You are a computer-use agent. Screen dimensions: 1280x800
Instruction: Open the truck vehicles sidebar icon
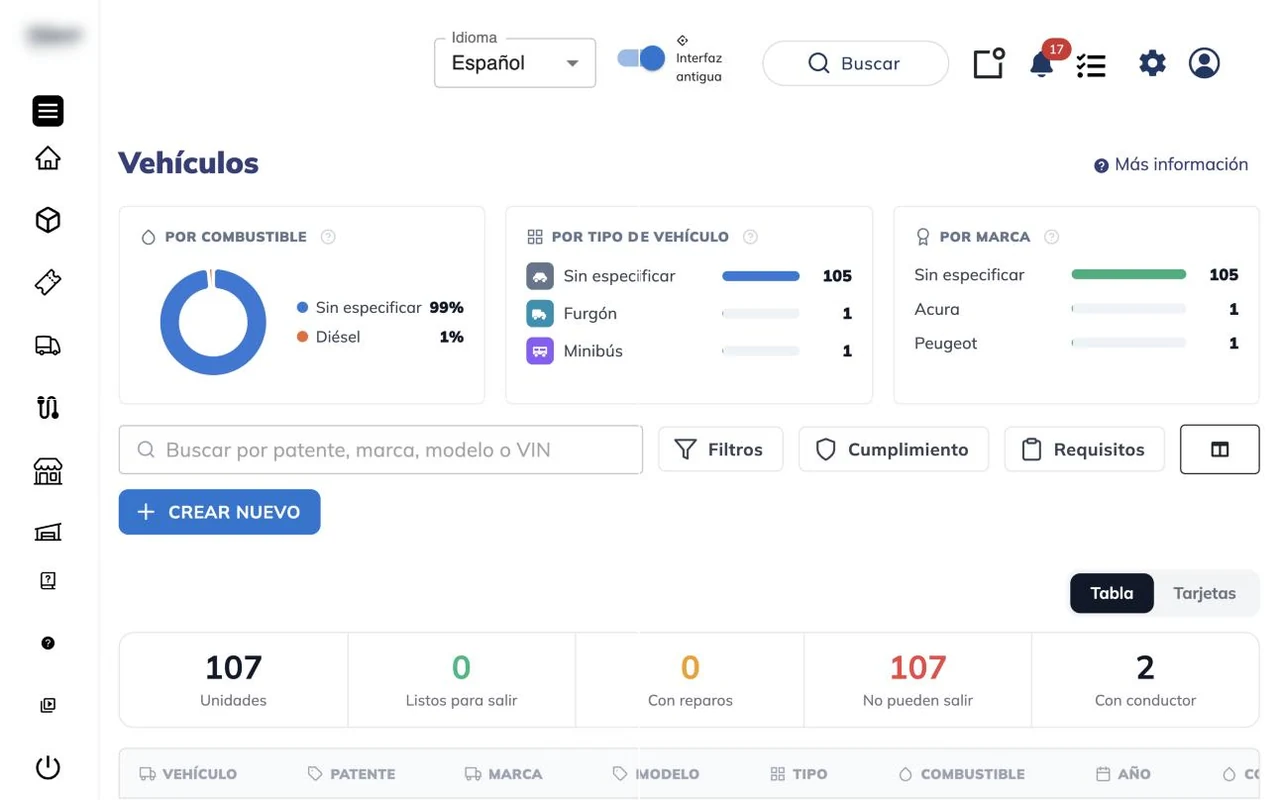point(48,345)
